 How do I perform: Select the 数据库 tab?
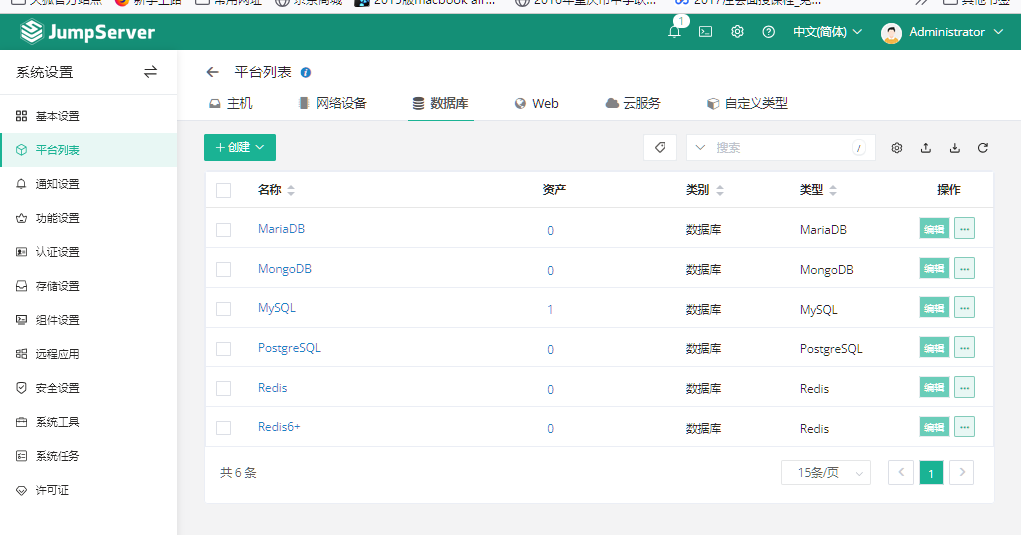(x=441, y=103)
